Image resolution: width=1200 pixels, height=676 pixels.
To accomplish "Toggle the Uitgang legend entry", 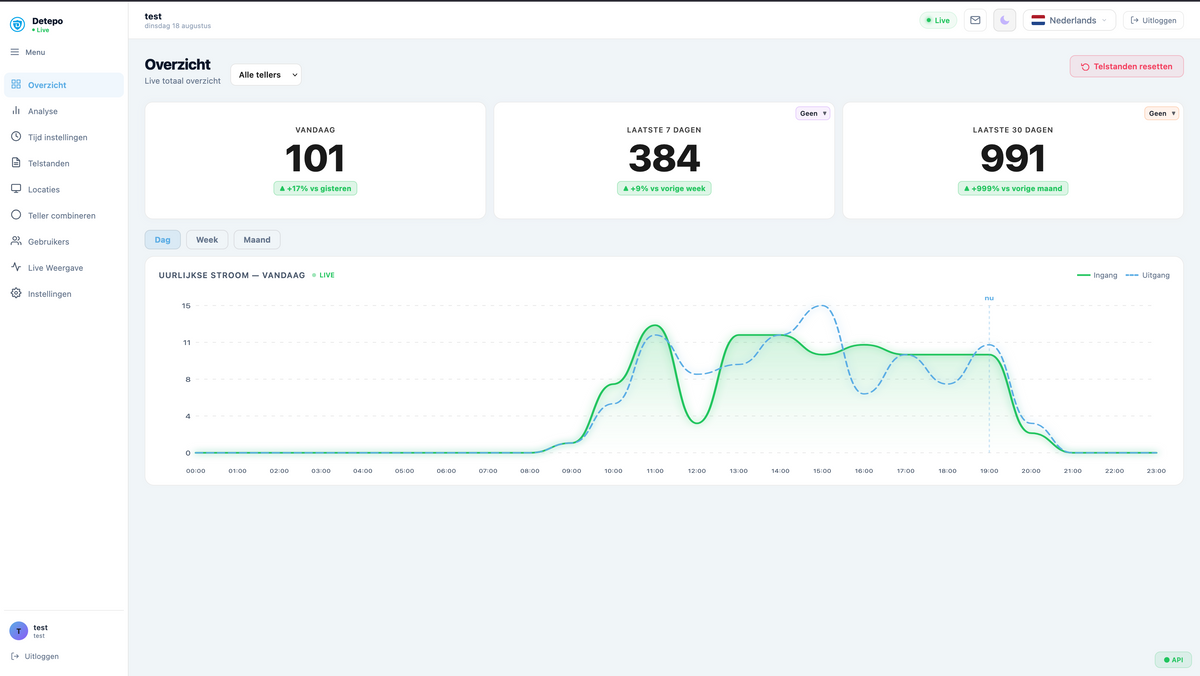I will (x=1148, y=275).
